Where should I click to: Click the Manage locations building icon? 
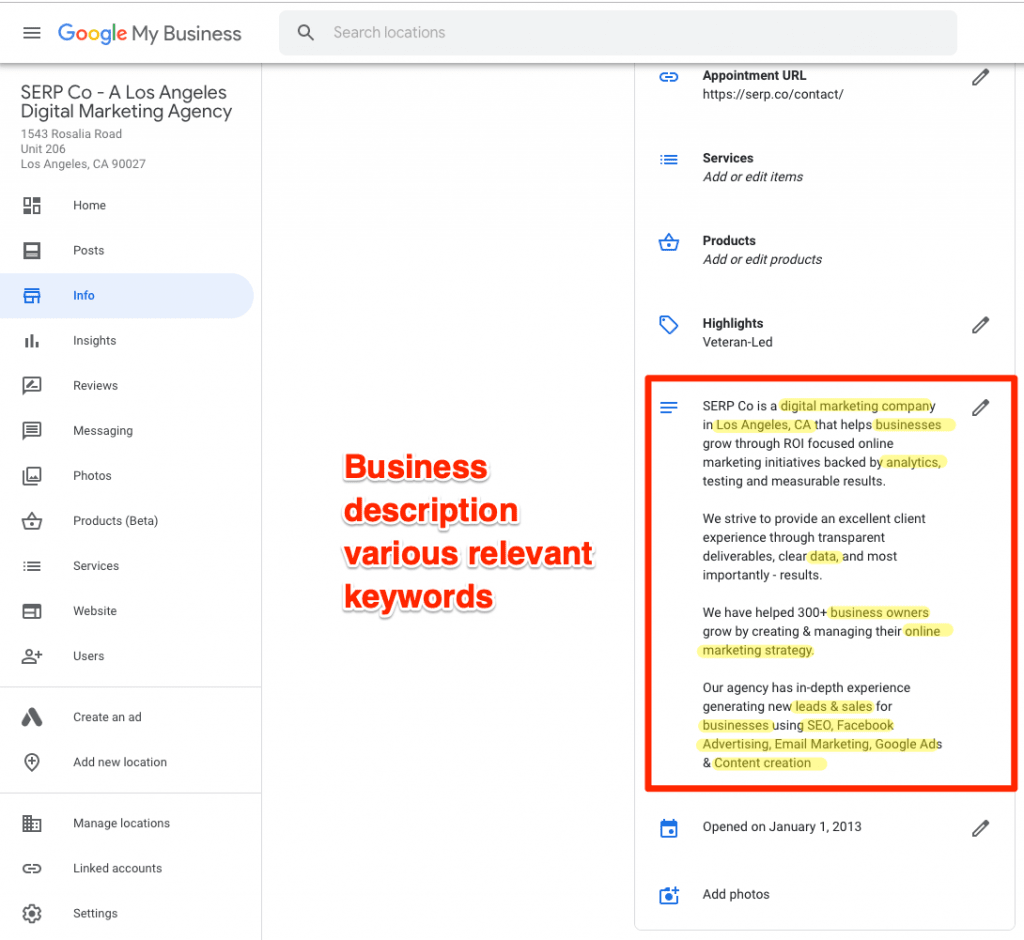click(x=32, y=823)
